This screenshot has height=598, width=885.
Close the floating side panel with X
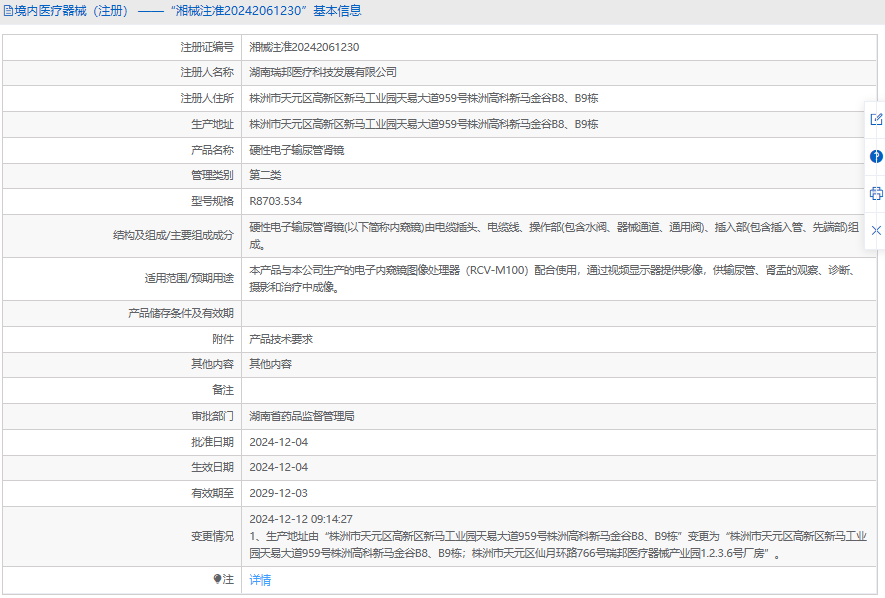click(876, 230)
